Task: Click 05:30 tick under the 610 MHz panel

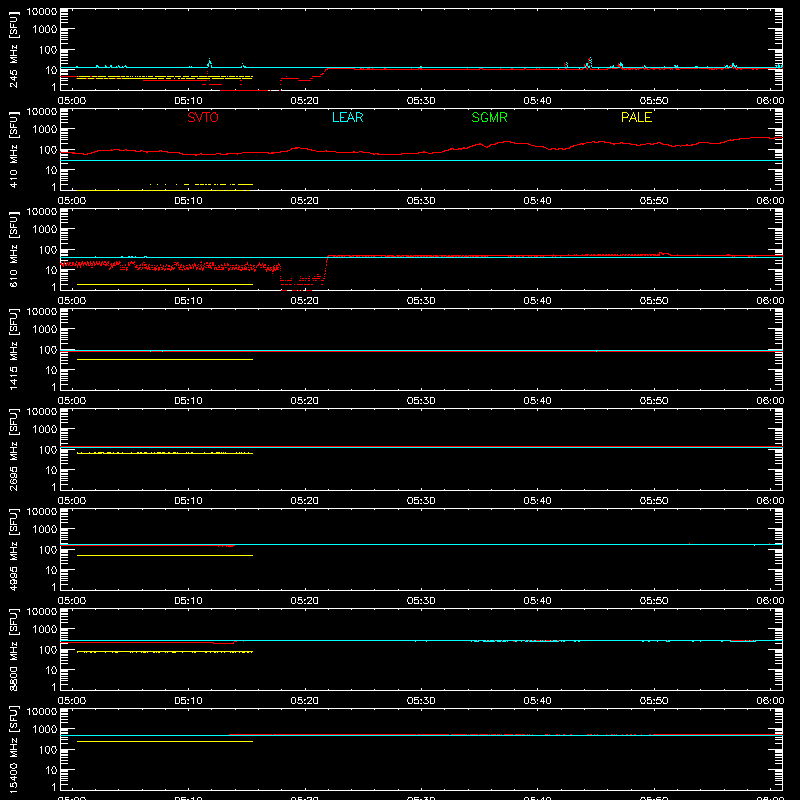Action: pos(421,301)
